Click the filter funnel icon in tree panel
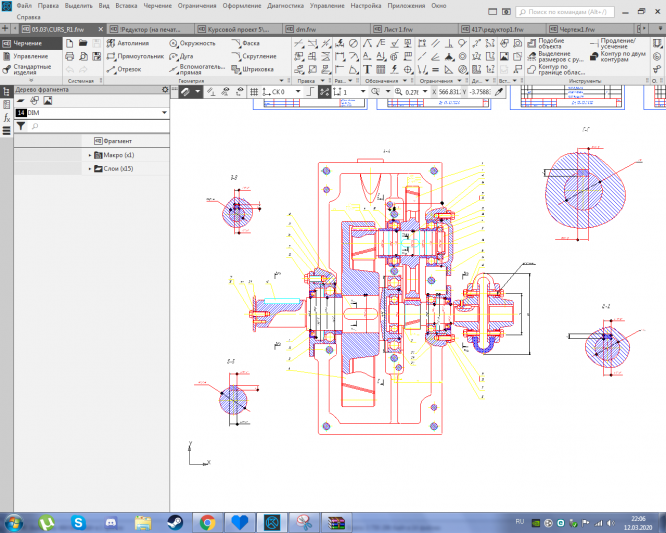Image resolution: width=666 pixels, height=533 pixels. tap(21, 126)
